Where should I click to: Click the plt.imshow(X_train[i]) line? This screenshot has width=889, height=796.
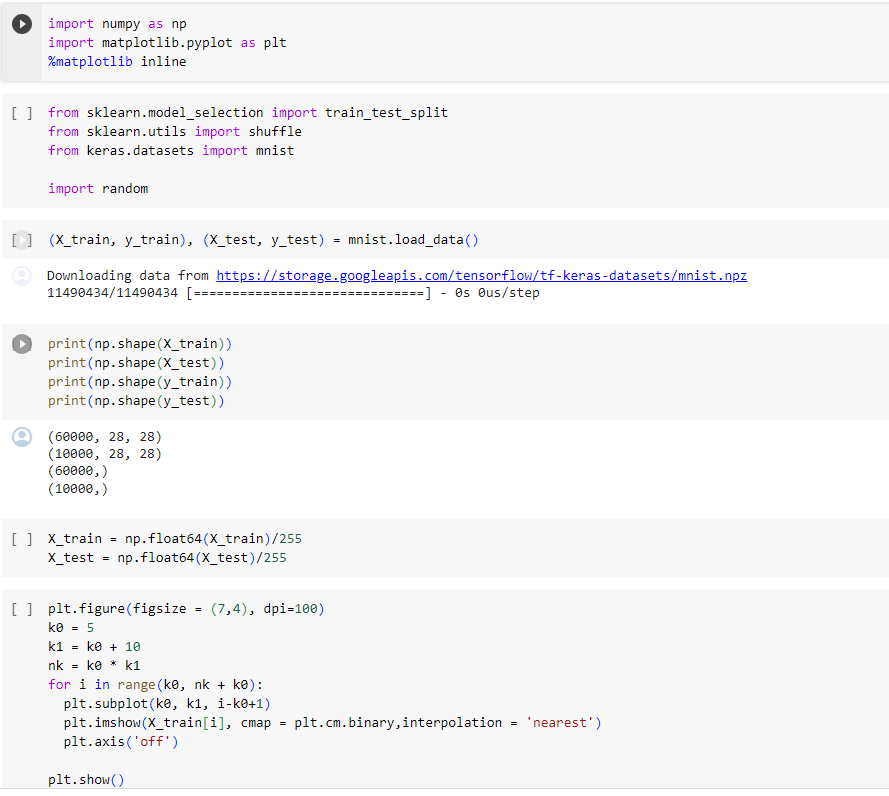pos(332,722)
